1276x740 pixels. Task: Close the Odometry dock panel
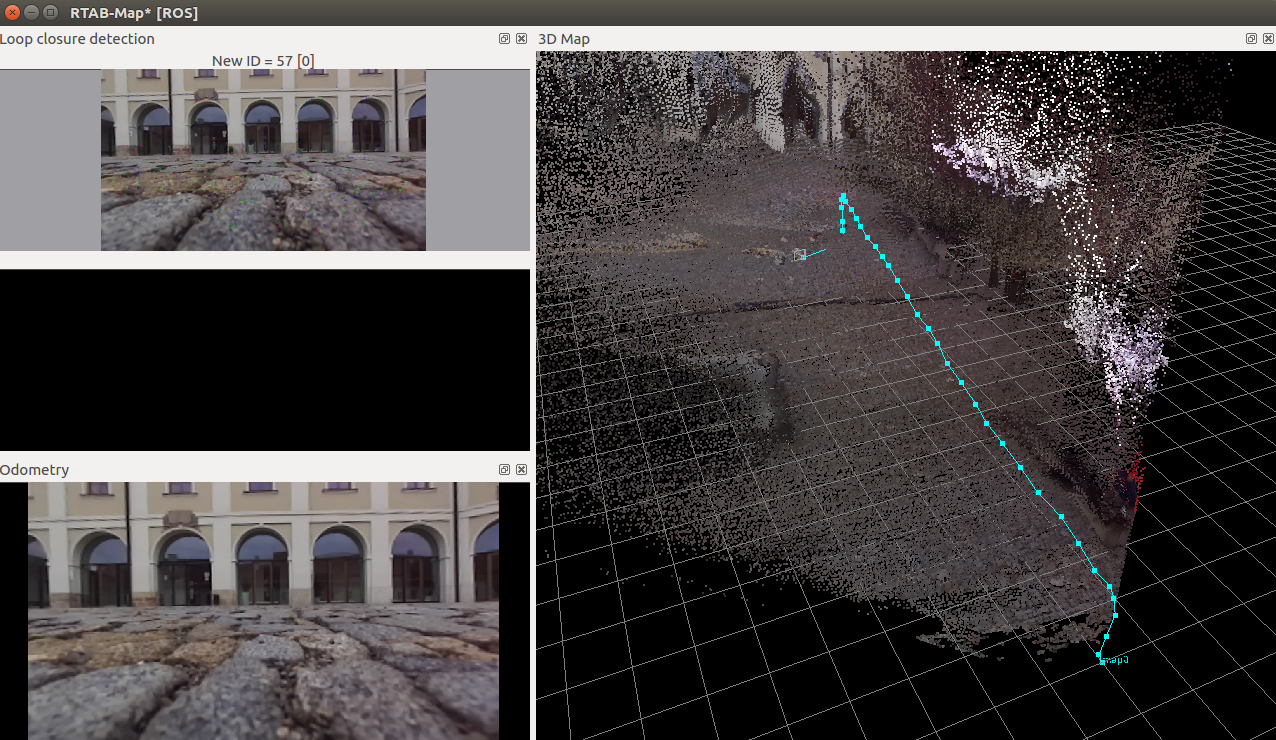tap(521, 470)
